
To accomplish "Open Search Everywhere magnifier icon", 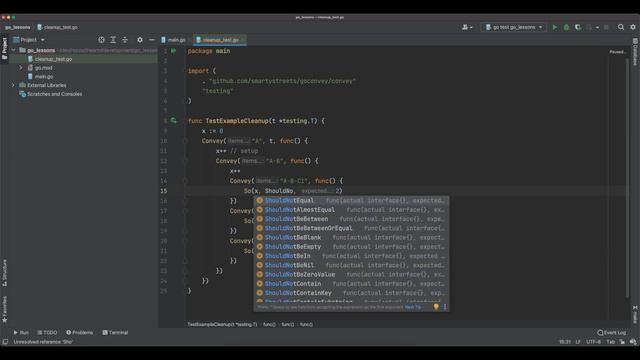I will point(621,27).
